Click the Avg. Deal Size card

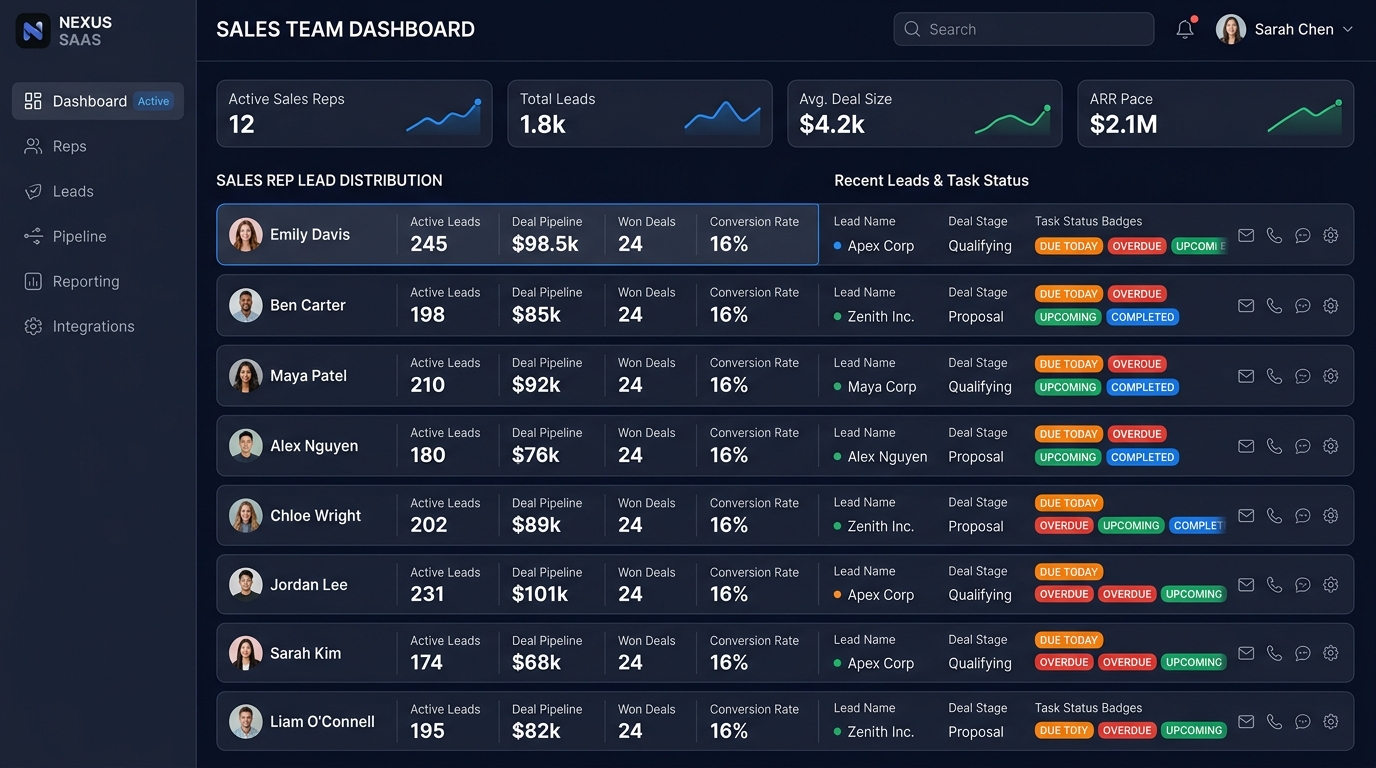(925, 114)
